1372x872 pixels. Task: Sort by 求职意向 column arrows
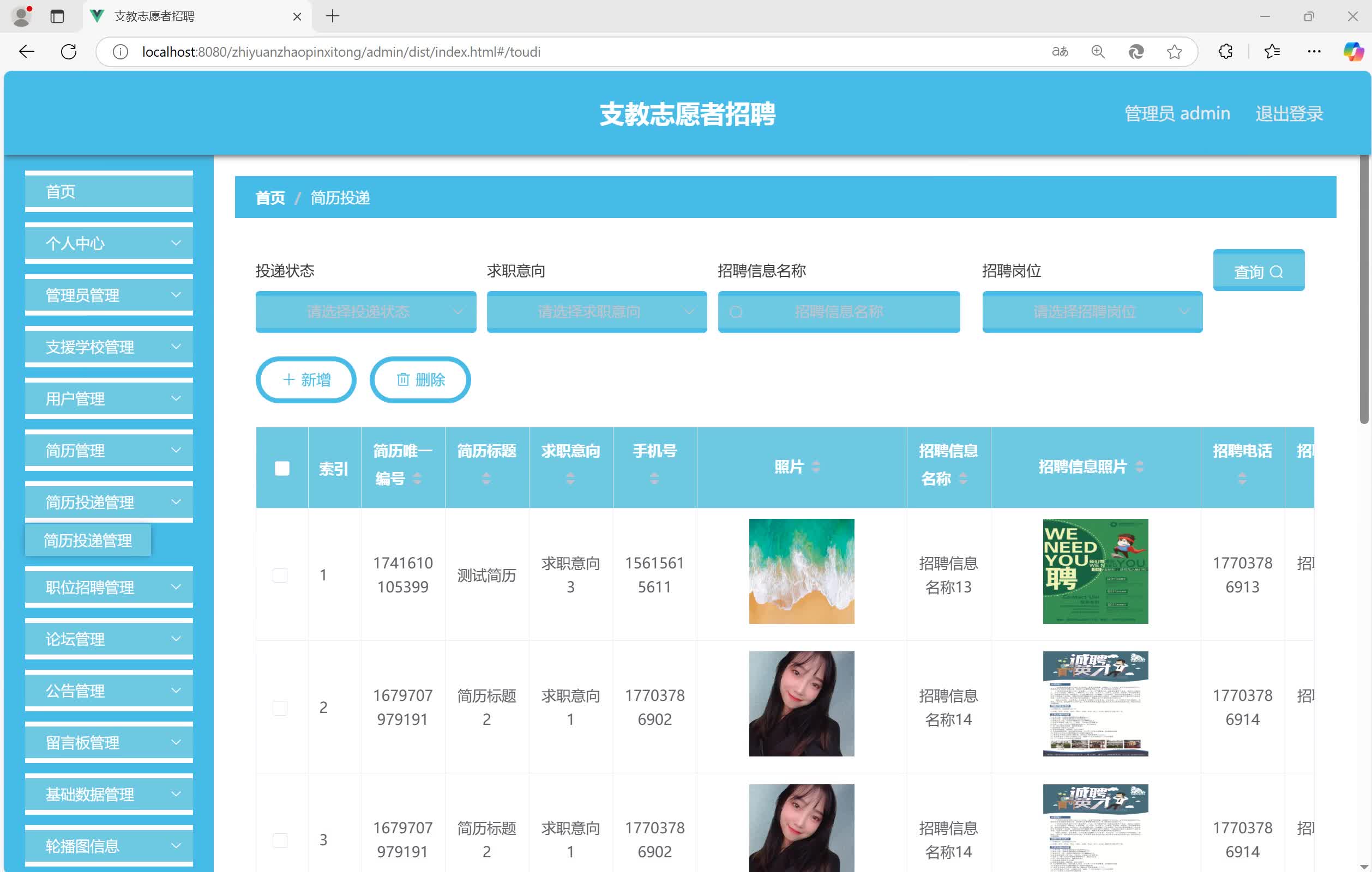570,479
